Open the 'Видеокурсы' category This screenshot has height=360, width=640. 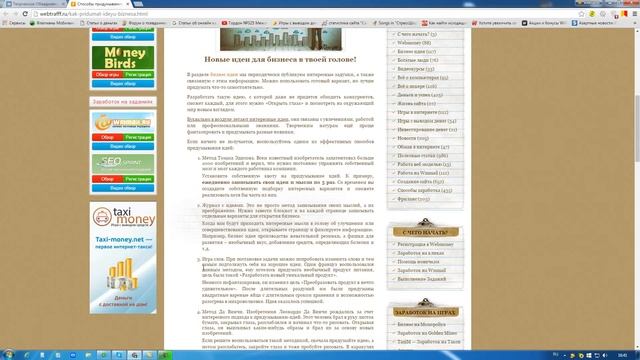coord(416,69)
